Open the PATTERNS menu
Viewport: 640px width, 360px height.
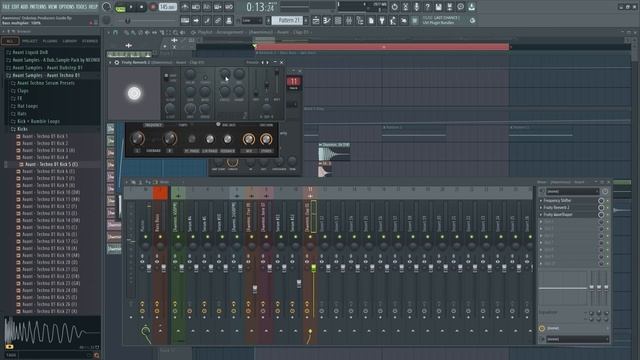(38, 7)
